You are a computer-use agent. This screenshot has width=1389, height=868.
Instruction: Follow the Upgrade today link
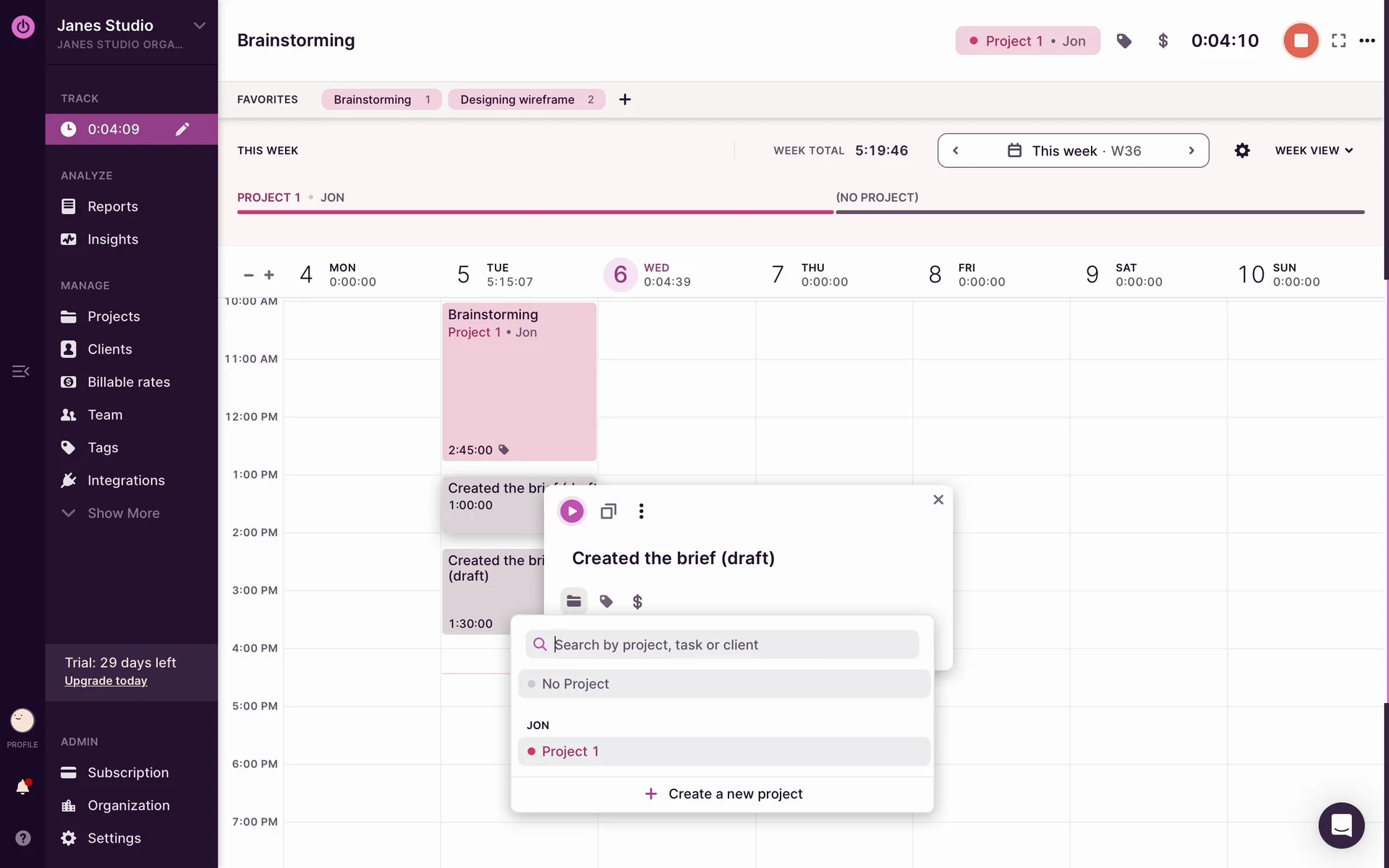click(106, 681)
